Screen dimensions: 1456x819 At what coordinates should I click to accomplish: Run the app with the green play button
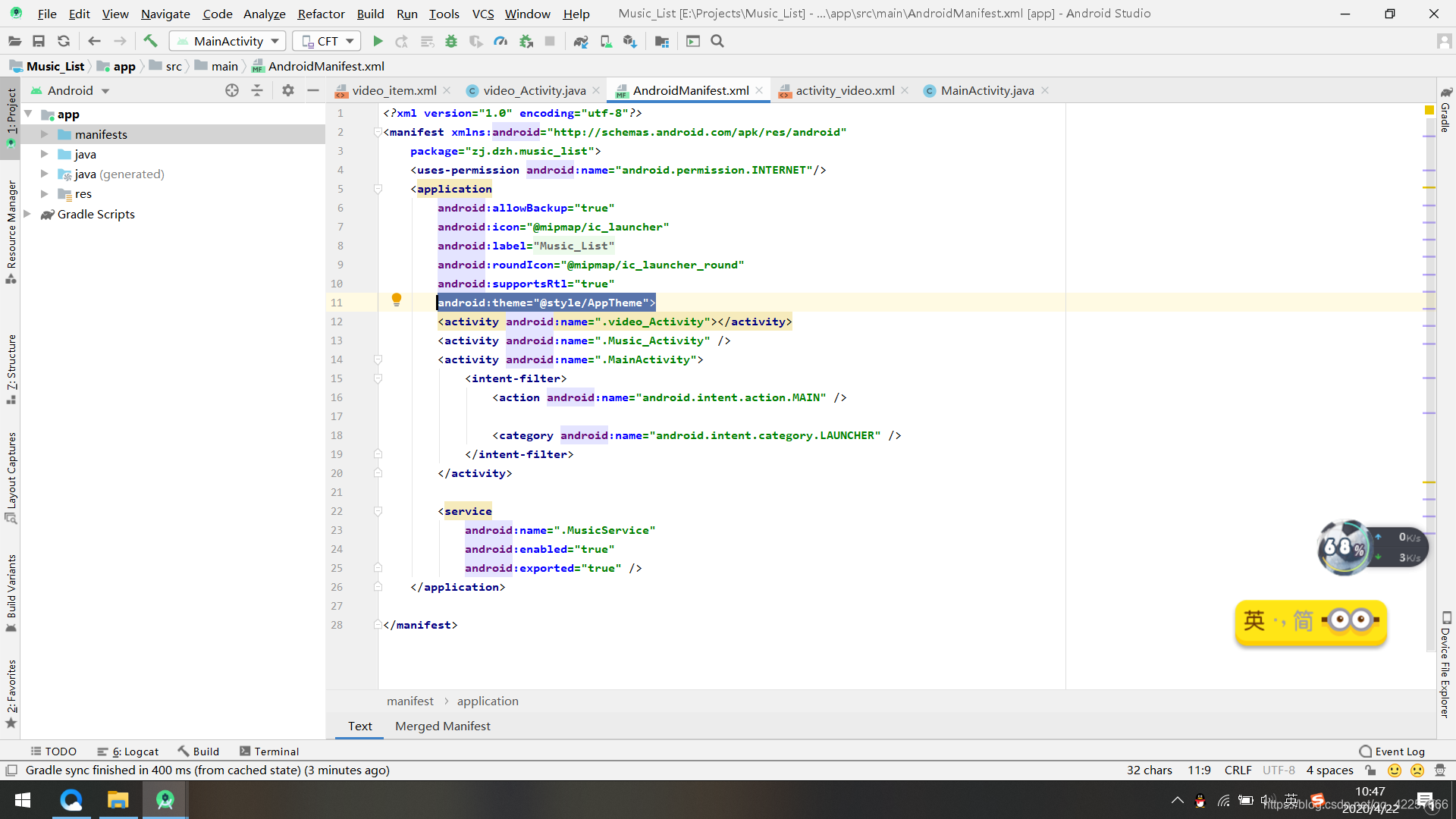(x=378, y=41)
